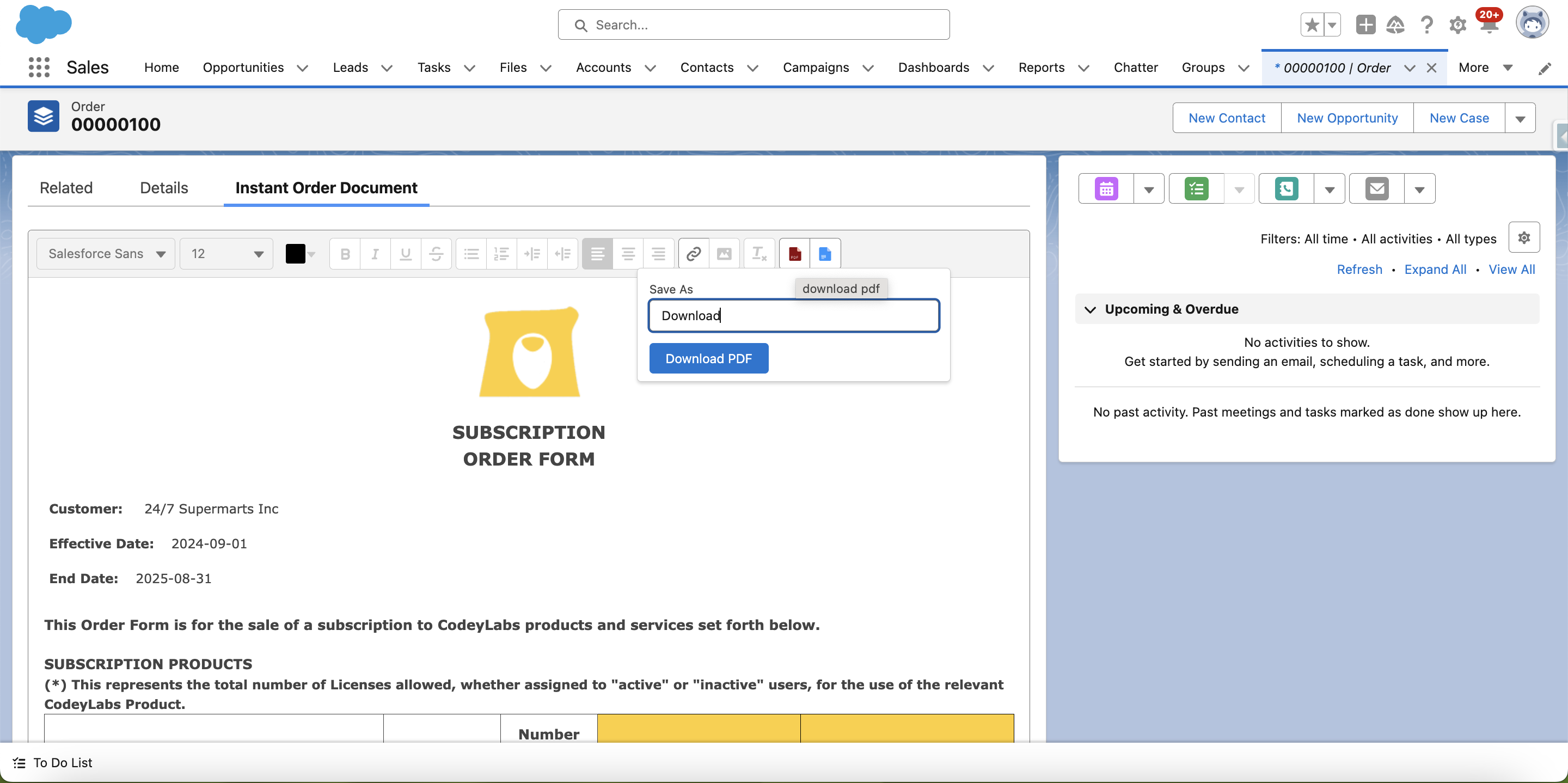Toggle strikethrough formatting
The height and width of the screenshot is (783, 1568).
(436, 254)
